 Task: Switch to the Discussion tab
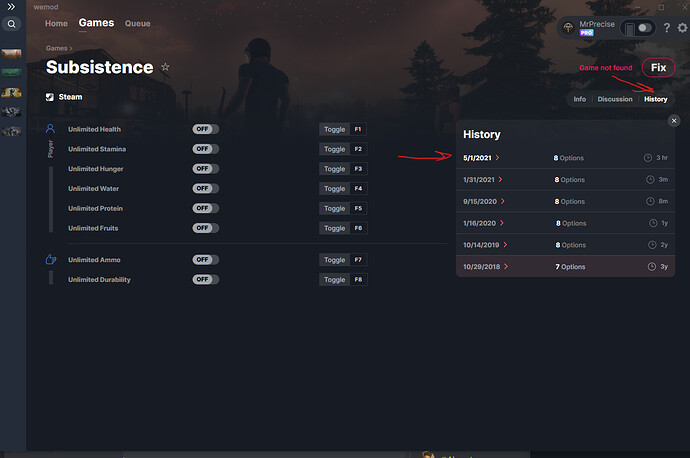coord(614,99)
